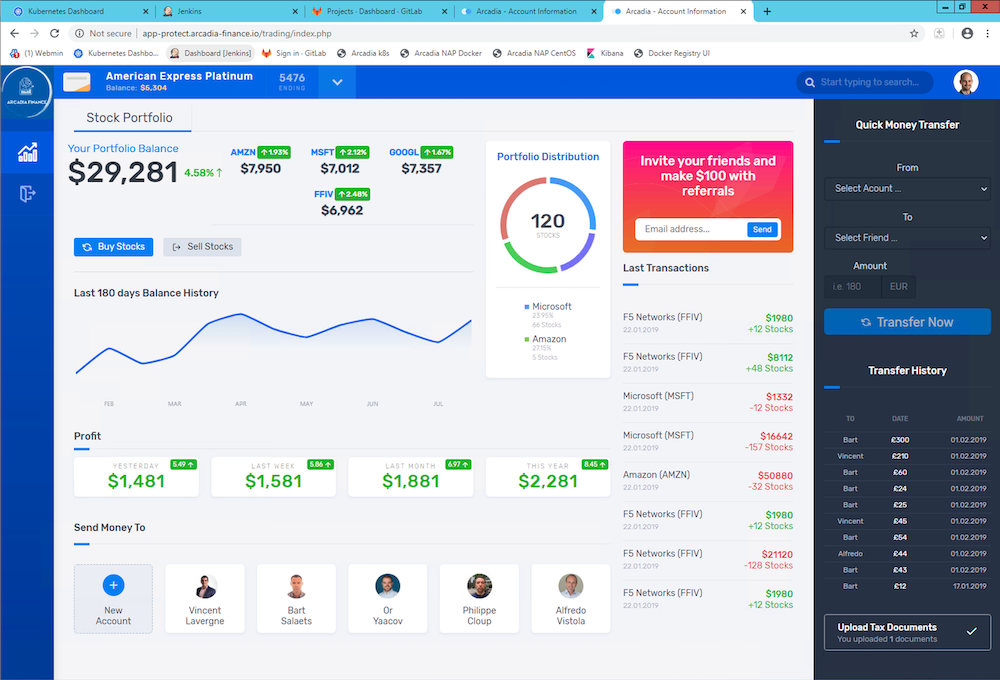
Task: Click the portfolio distribution donut chart
Action: tap(548, 225)
